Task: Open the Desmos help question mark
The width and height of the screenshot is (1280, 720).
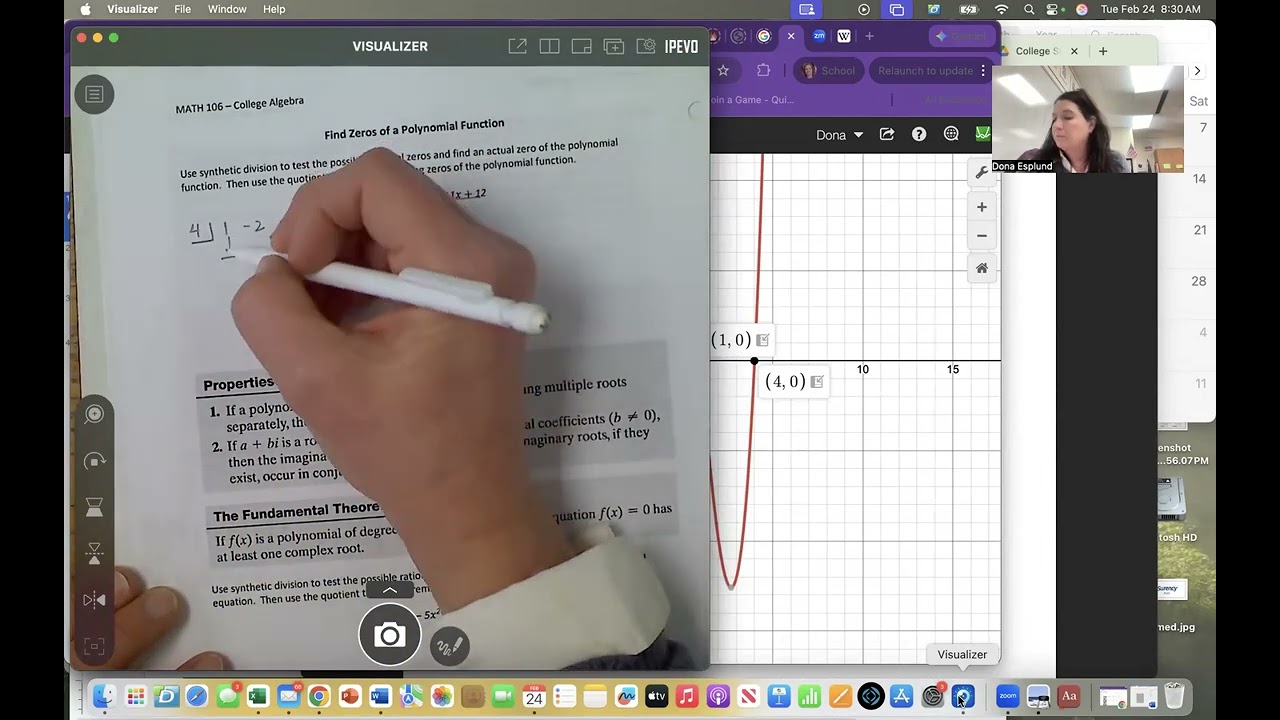Action: tap(919, 134)
